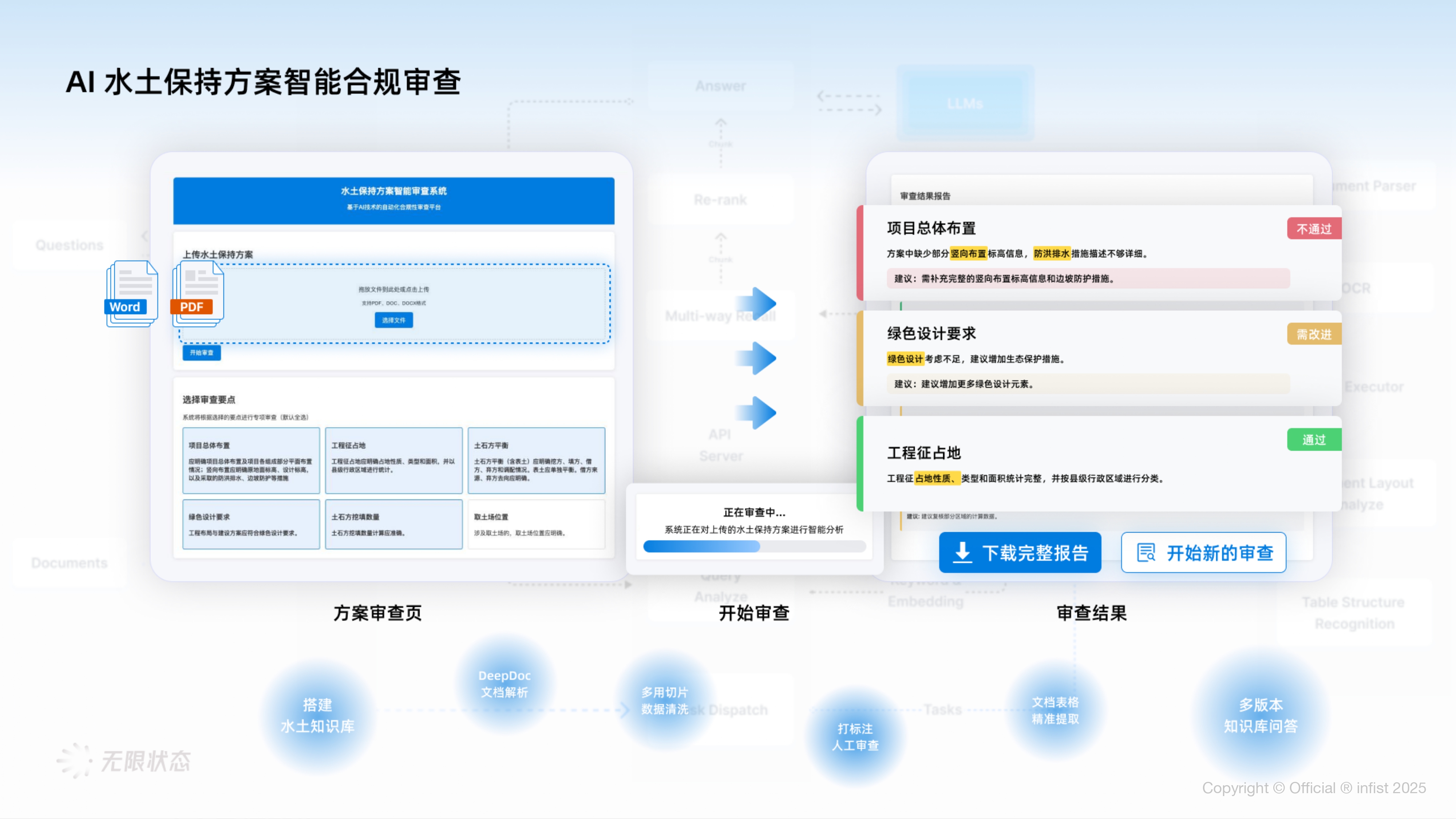
Task: Click the 审查结果 caption
Action: tap(1091, 613)
